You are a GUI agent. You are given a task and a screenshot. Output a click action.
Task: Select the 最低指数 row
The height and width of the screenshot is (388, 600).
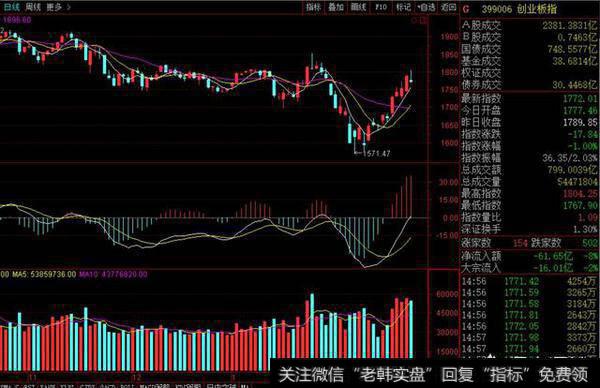530,205
